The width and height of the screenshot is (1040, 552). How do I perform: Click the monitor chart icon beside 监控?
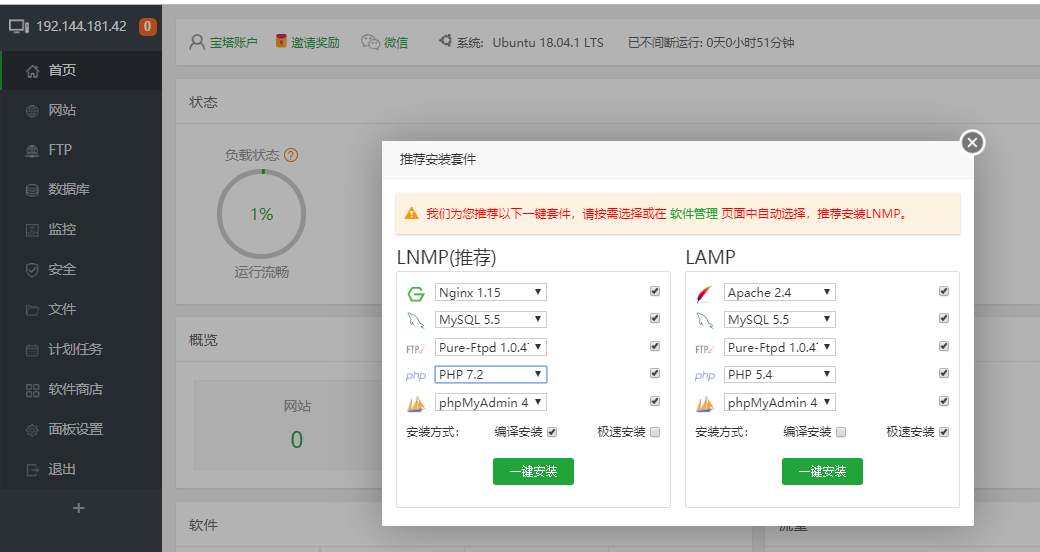click(x=32, y=230)
